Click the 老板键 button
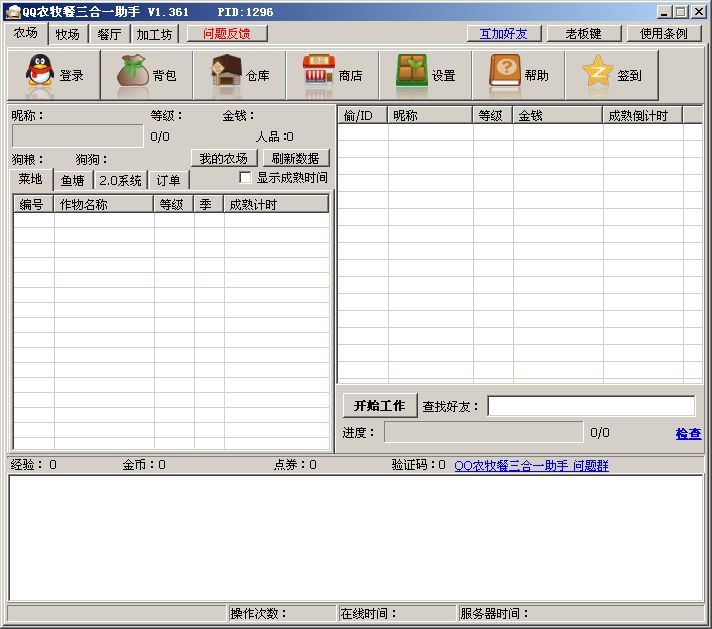 point(583,34)
